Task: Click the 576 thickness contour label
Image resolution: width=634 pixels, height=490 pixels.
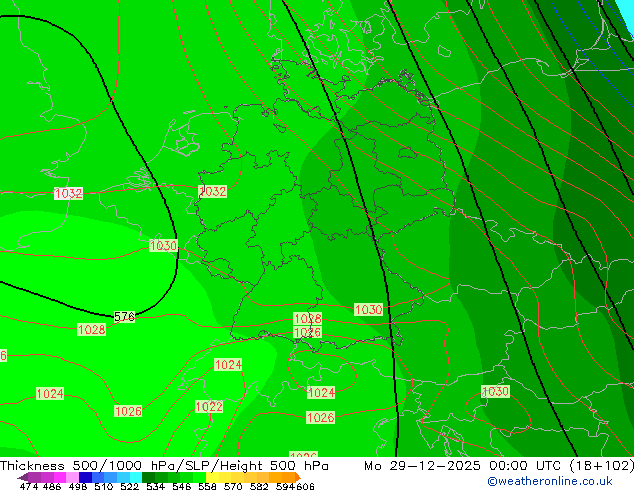Action: [124, 317]
